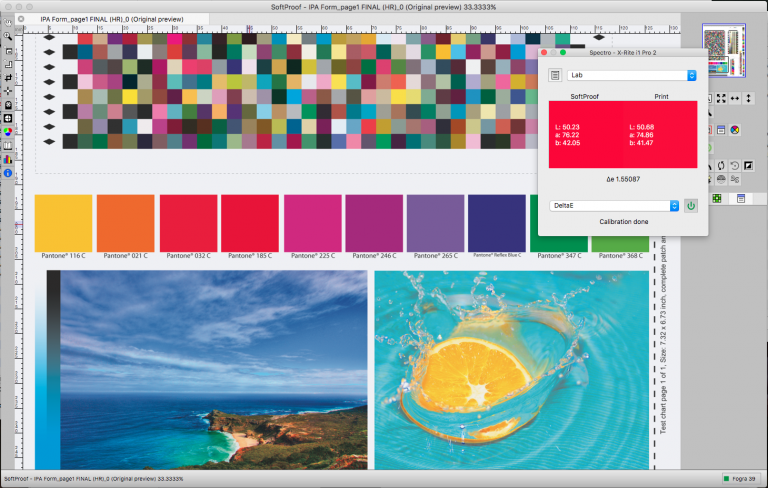Click the Δe 1.55087 value
The height and width of the screenshot is (488, 768).
(623, 179)
